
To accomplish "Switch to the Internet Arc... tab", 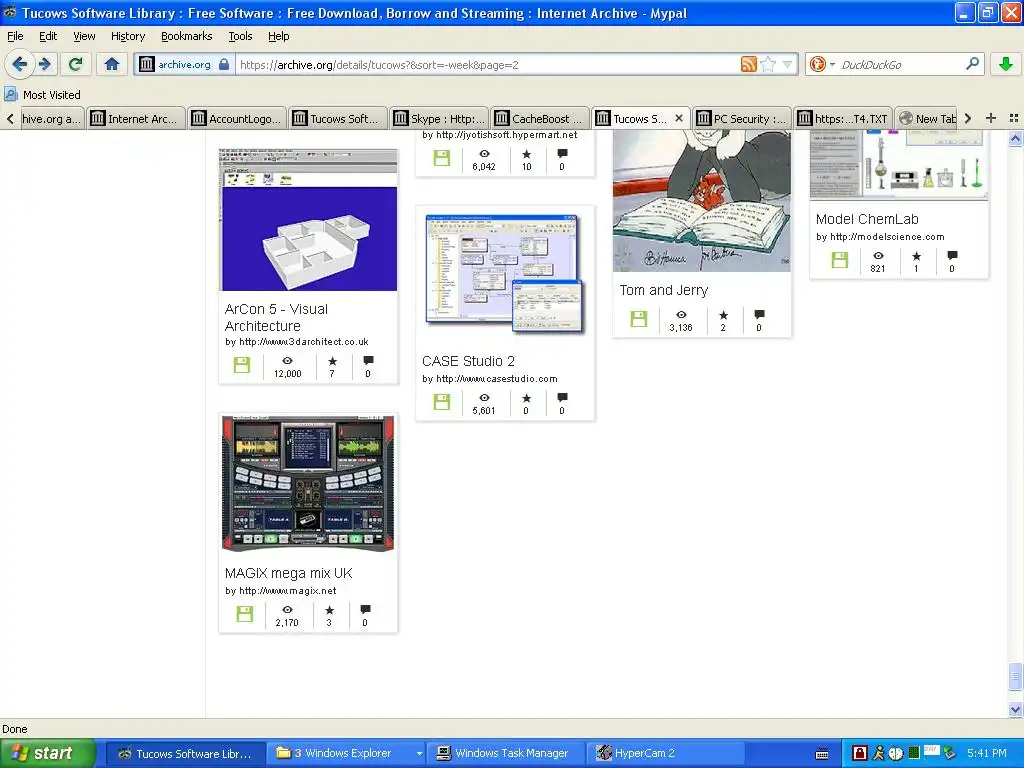I will click(x=136, y=118).
